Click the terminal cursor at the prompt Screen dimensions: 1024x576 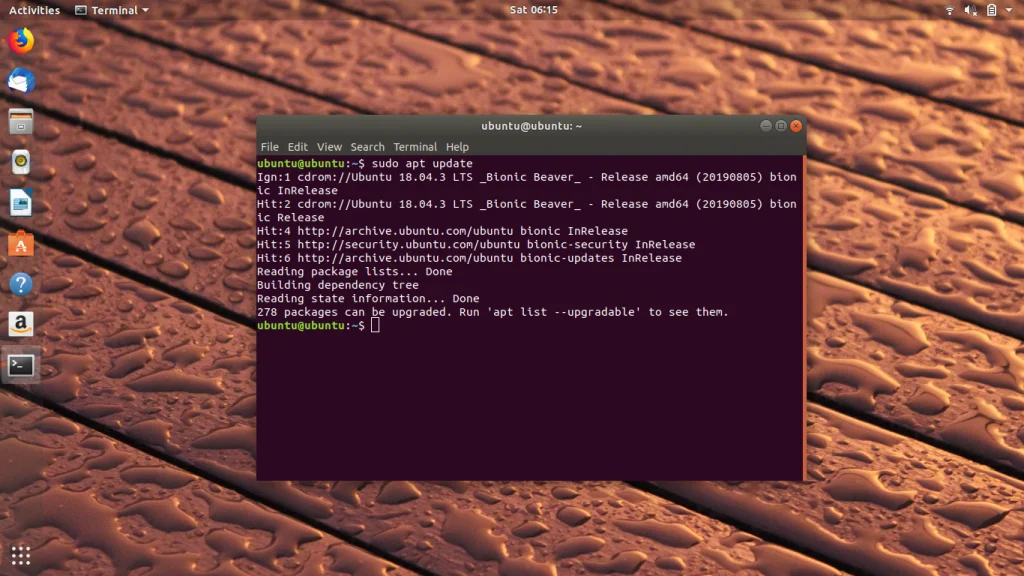pyautogui.click(x=375, y=325)
